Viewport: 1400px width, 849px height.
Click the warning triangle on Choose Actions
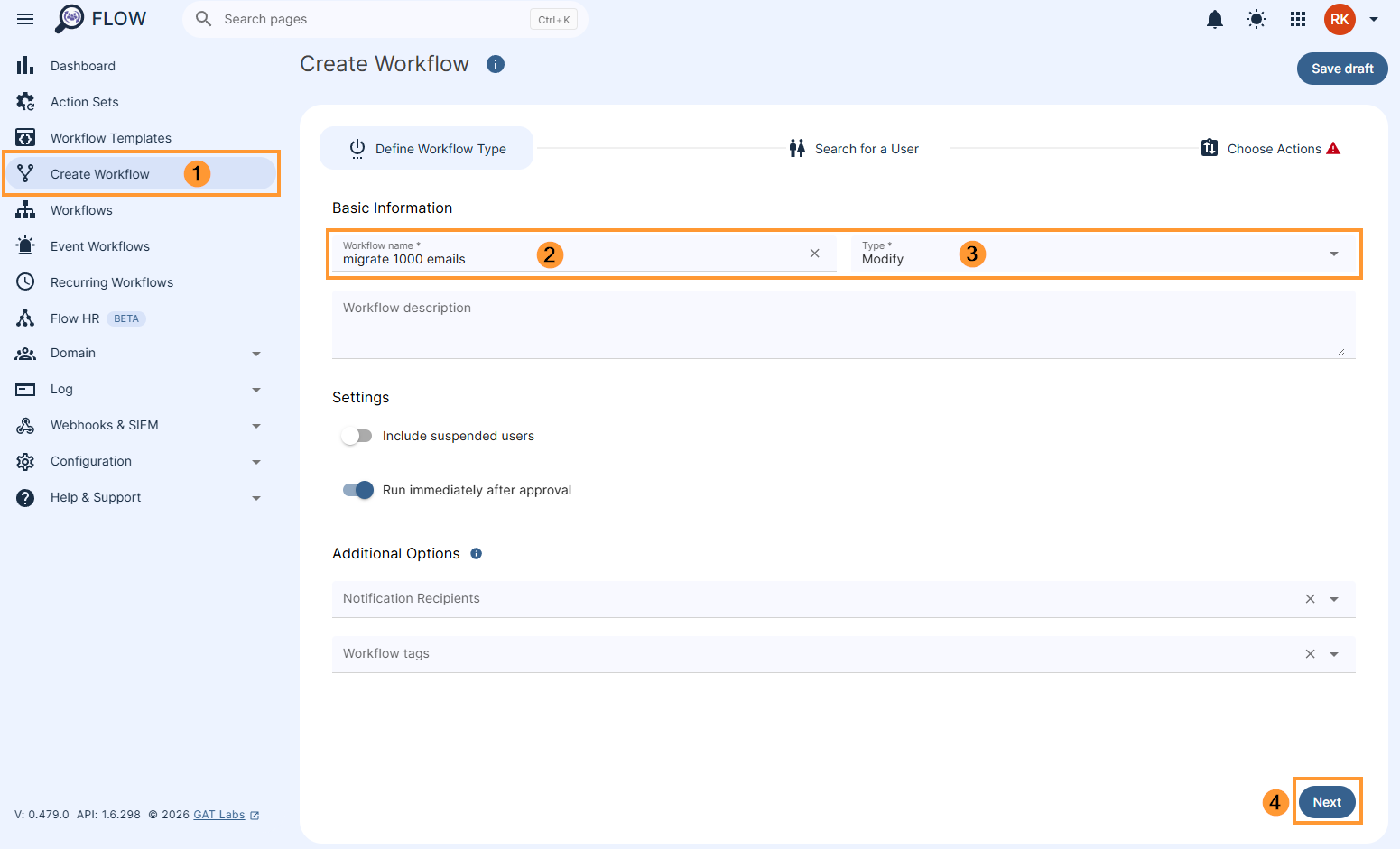(x=1333, y=149)
